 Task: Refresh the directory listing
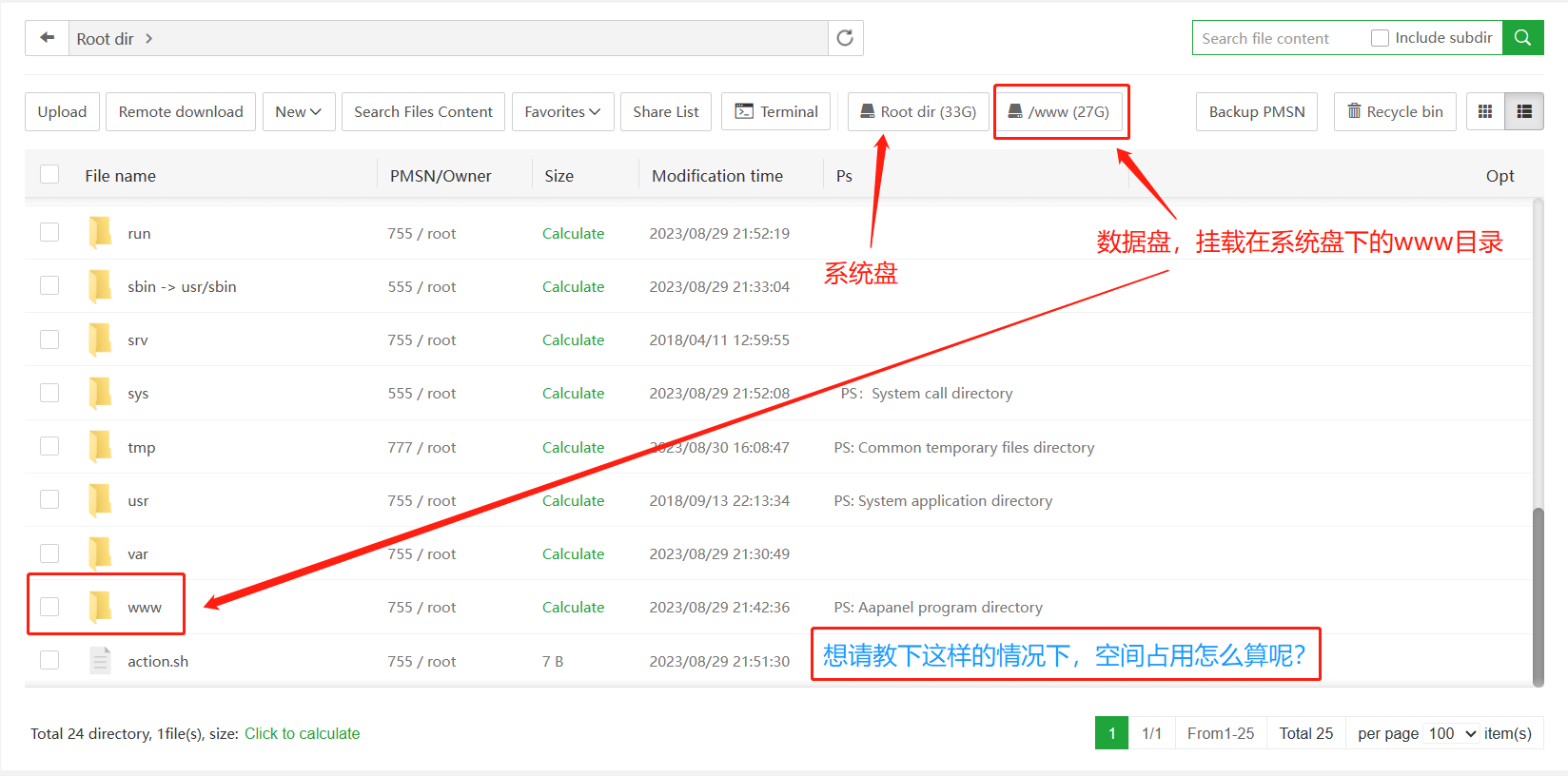point(844,38)
